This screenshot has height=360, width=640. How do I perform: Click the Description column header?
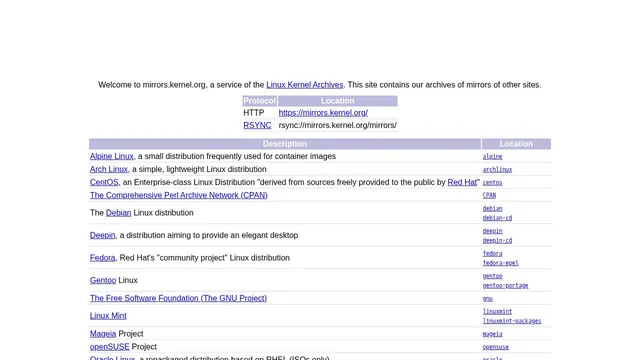[285, 144]
